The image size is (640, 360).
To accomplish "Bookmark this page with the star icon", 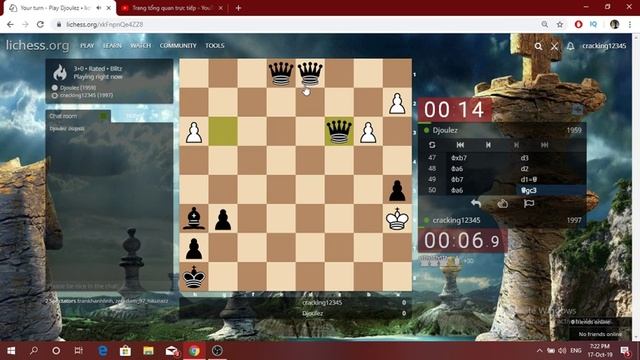I will [x=560, y=24].
